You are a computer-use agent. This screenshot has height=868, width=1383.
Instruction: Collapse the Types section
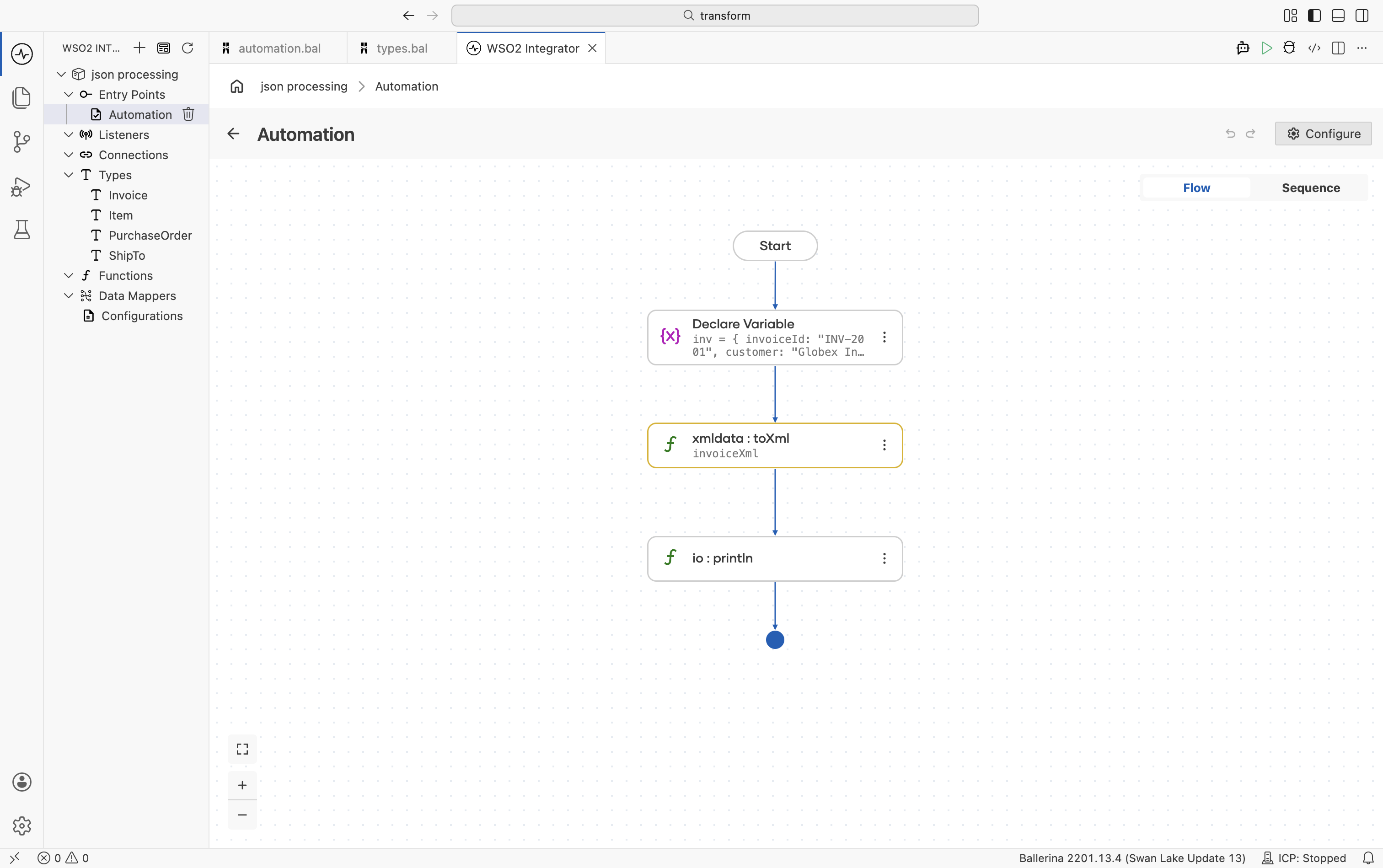click(69, 175)
